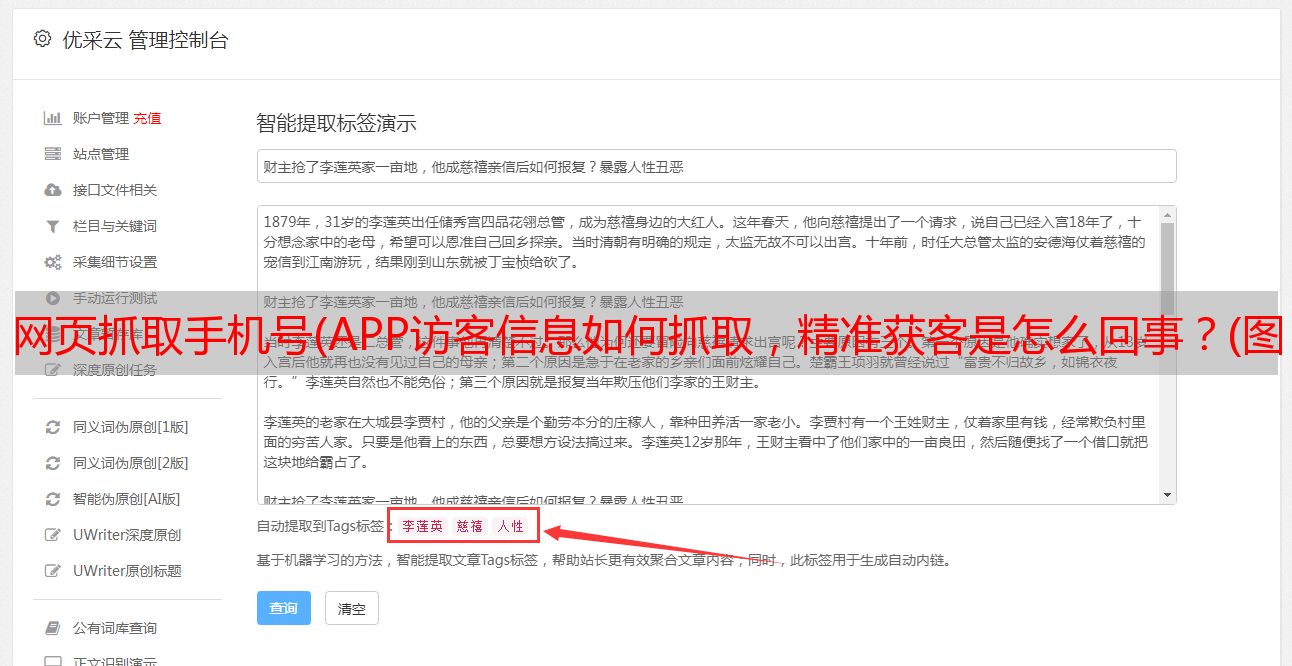Click the gear icon beside 优采云 管理控制台
Image resolution: width=1292 pixels, height=666 pixels.
pos(42,39)
